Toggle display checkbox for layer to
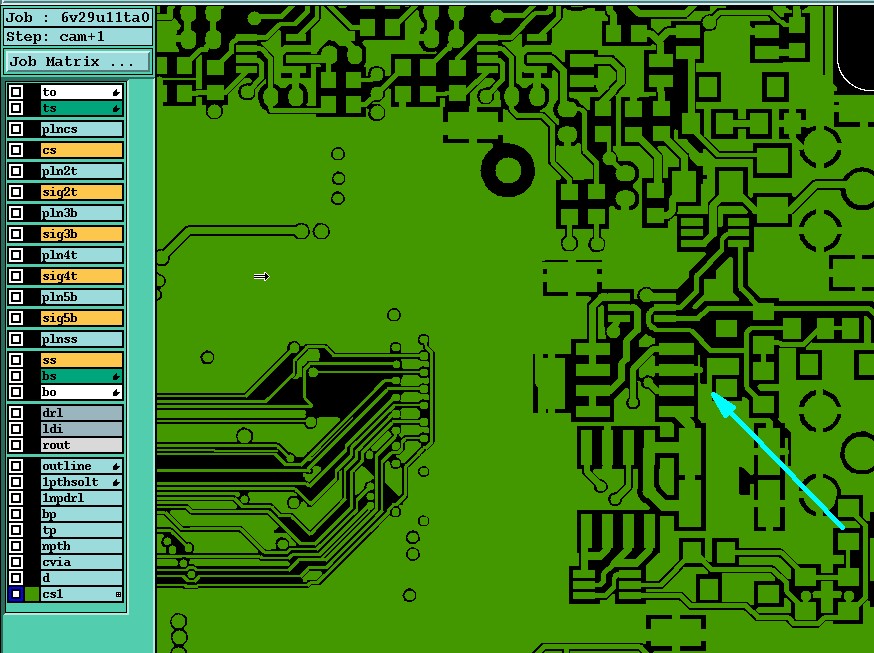This screenshot has width=874, height=653. pyautogui.click(x=16, y=92)
